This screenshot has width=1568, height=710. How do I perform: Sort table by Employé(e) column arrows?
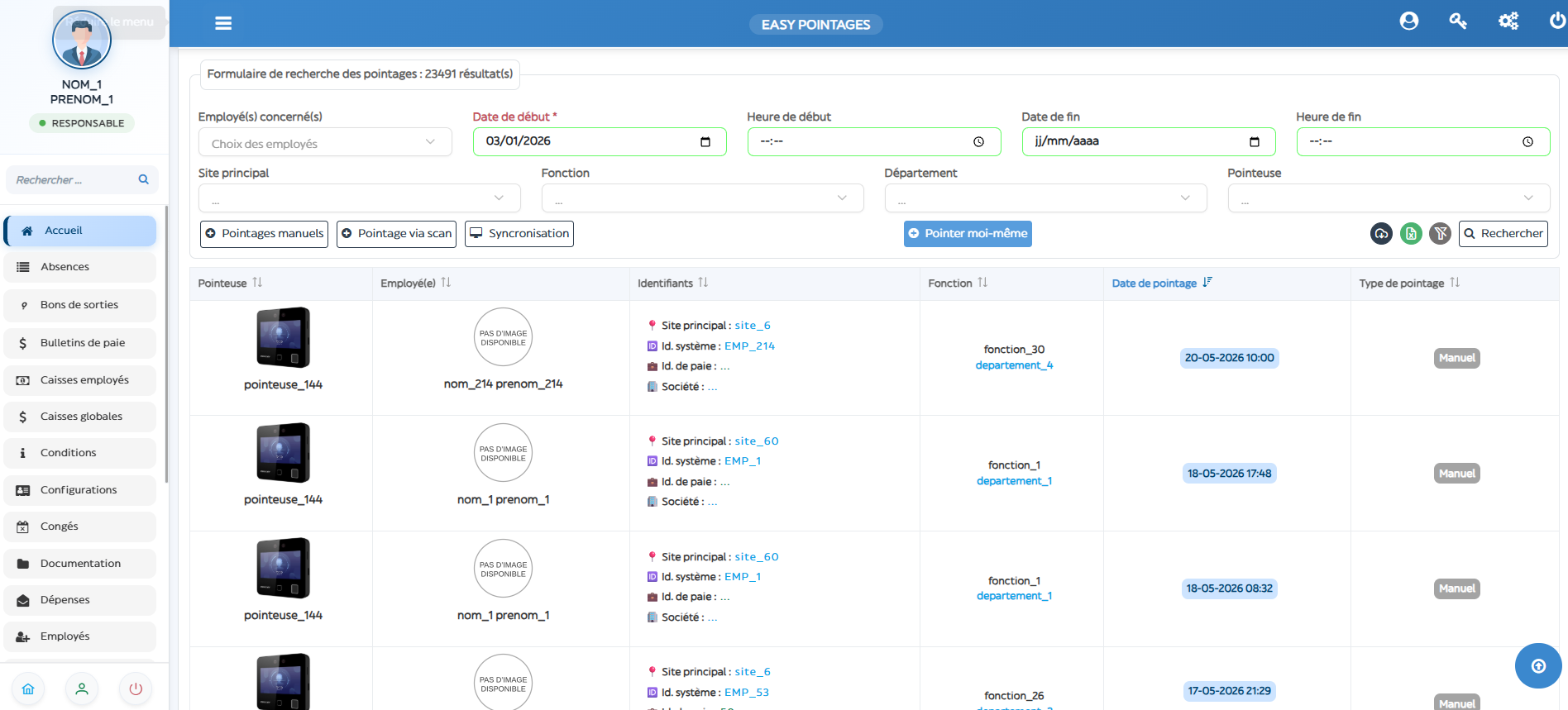446,283
